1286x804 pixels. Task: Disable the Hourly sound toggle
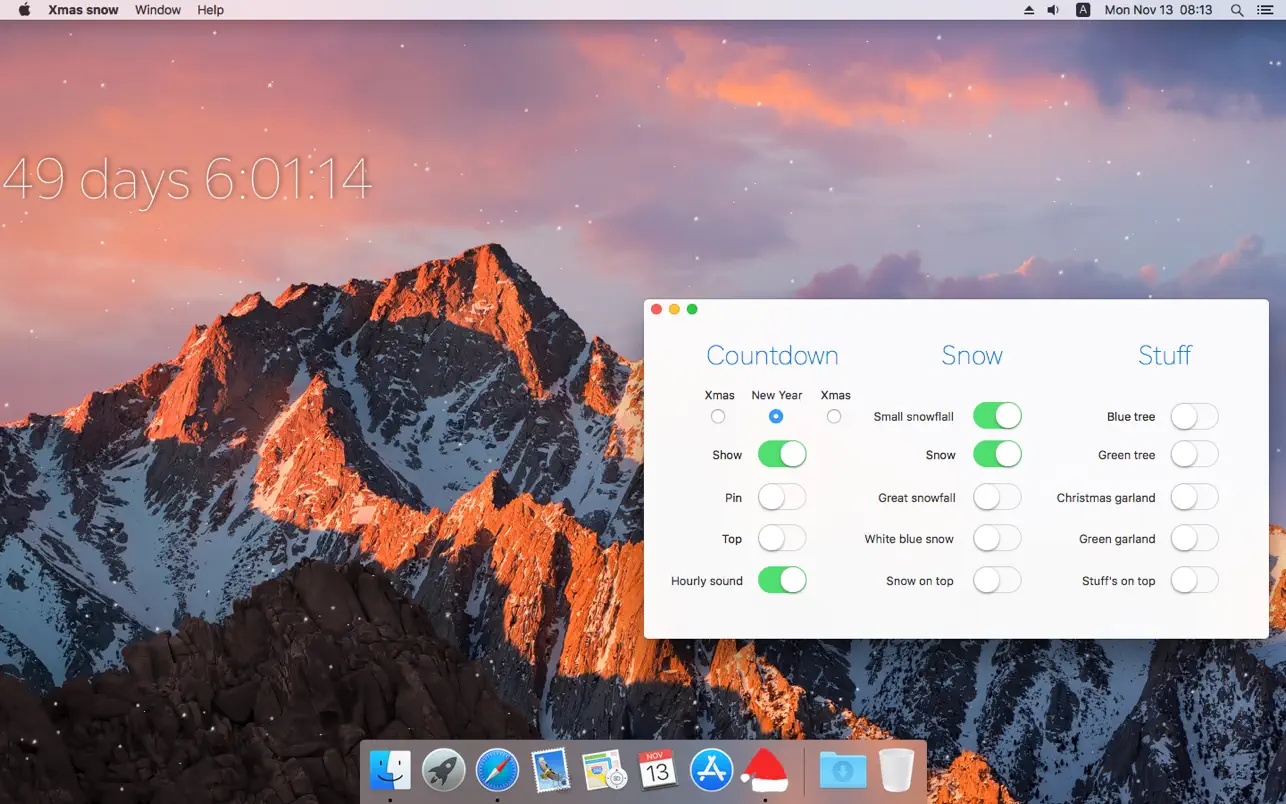tap(782, 580)
